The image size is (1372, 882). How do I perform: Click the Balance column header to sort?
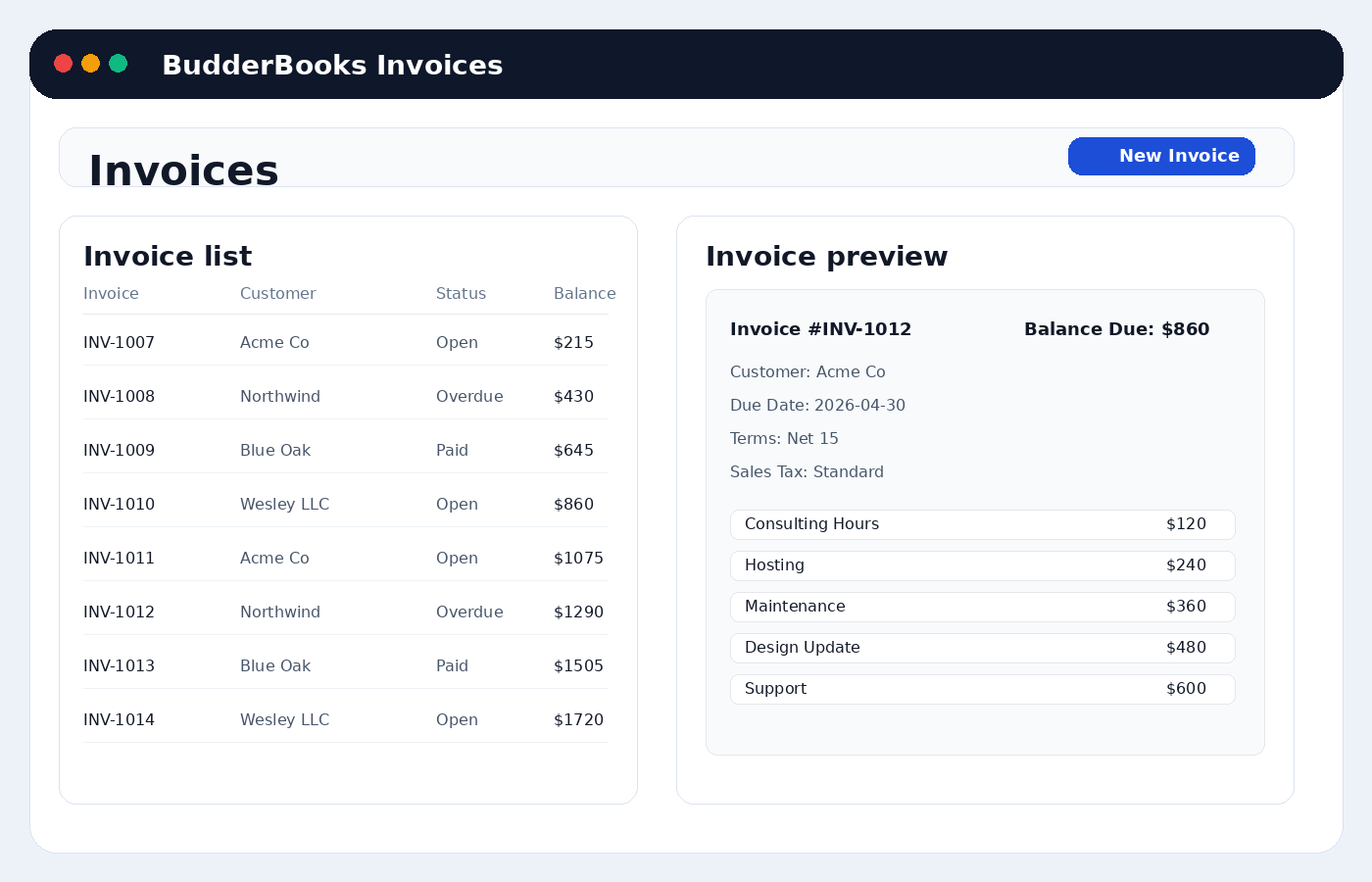584,293
